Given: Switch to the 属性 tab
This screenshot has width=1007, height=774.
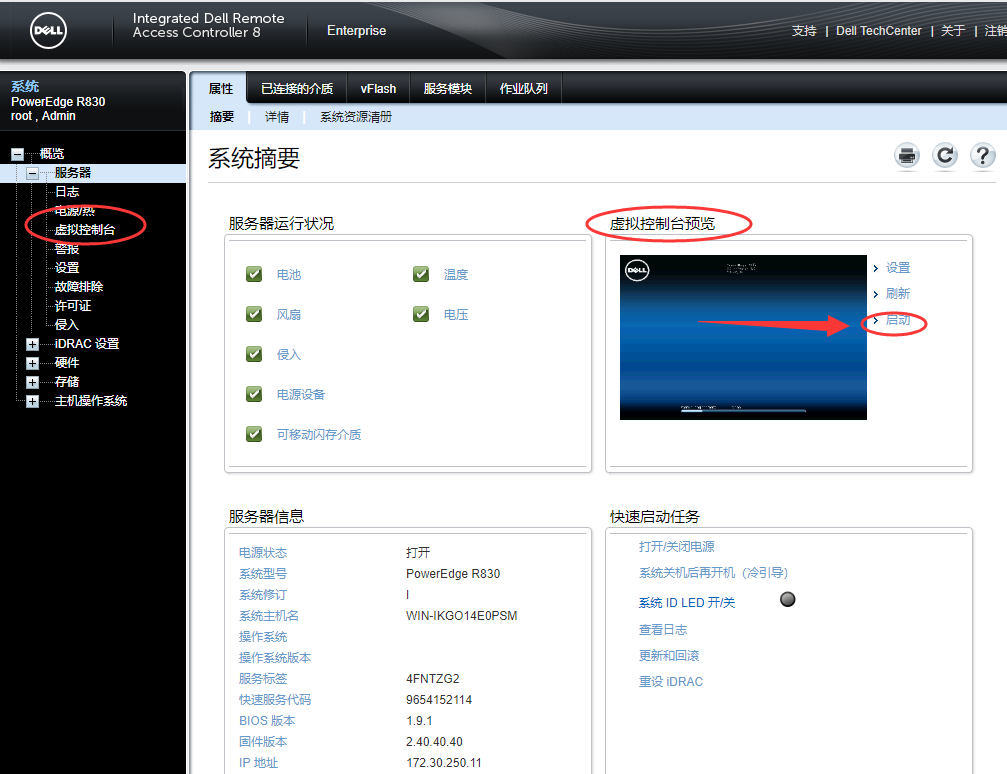Looking at the screenshot, I should (220, 89).
